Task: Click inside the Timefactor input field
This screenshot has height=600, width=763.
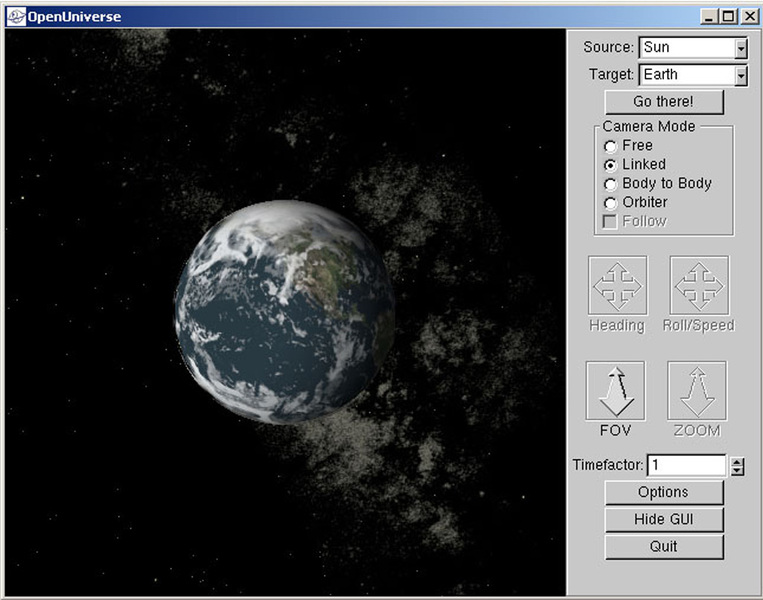Action: (686, 465)
